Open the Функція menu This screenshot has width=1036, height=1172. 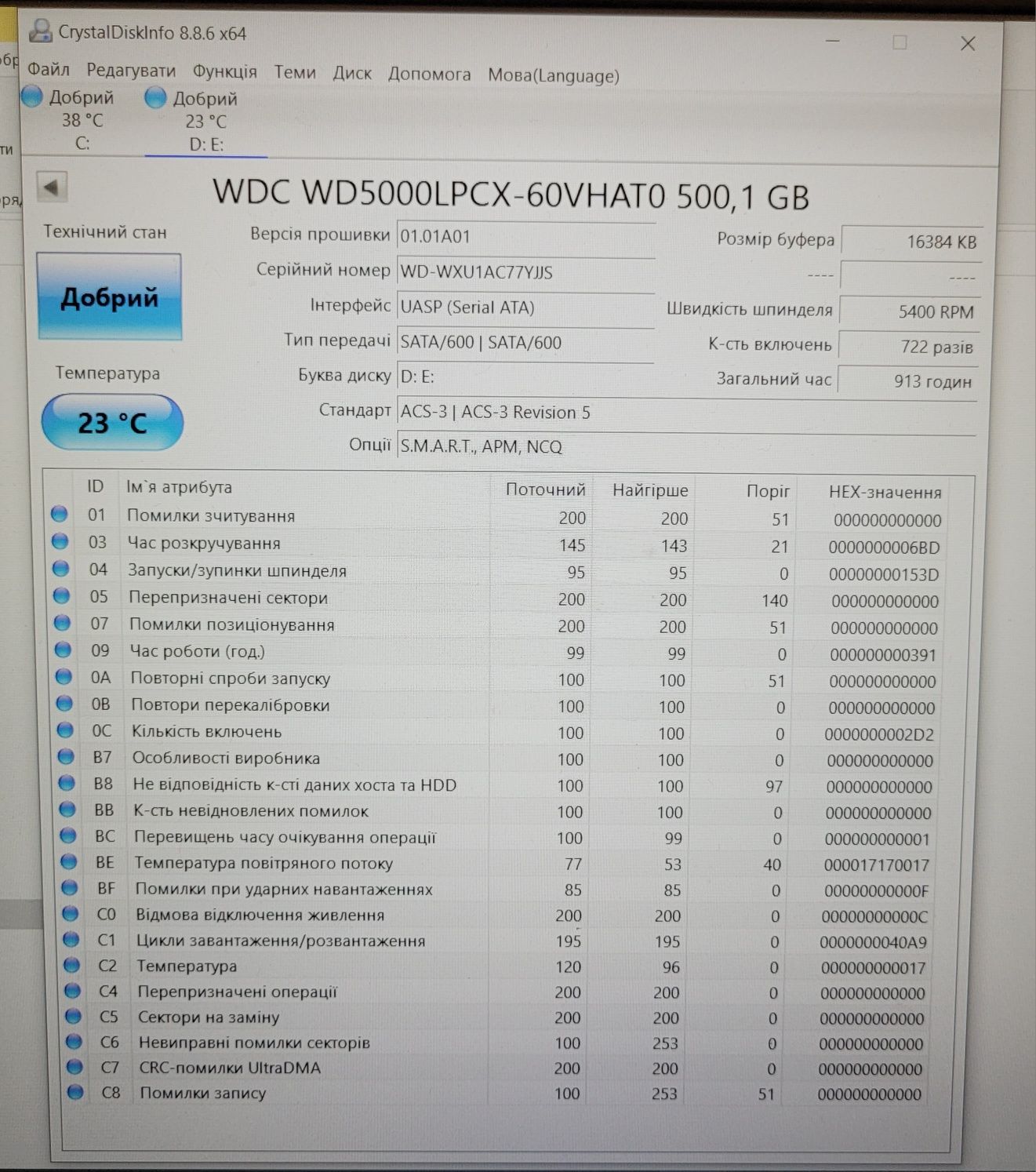click(x=225, y=71)
